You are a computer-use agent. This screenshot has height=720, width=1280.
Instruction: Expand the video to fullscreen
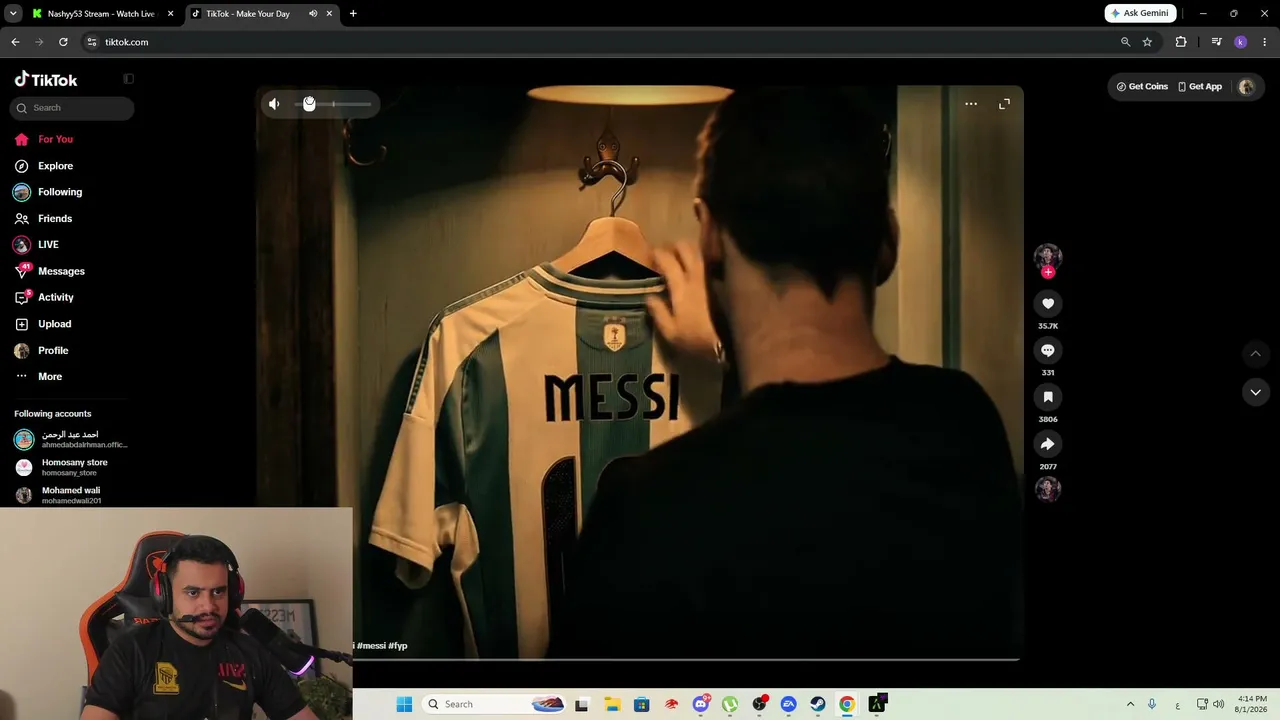point(1005,104)
